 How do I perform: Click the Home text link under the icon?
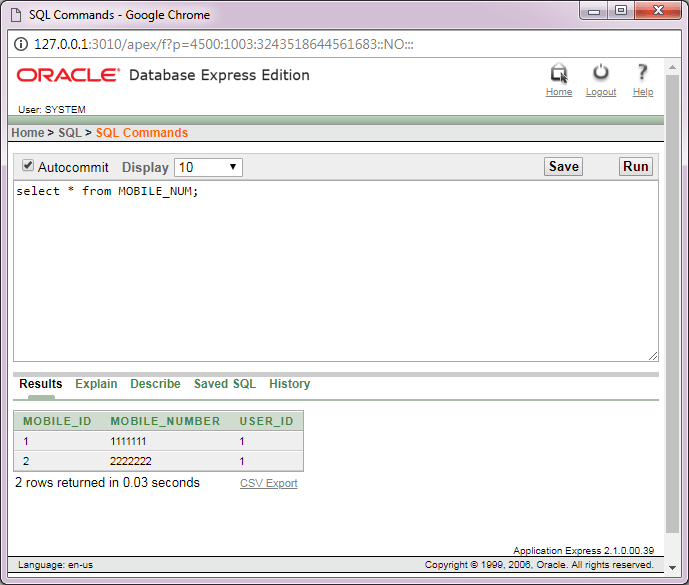point(559,92)
